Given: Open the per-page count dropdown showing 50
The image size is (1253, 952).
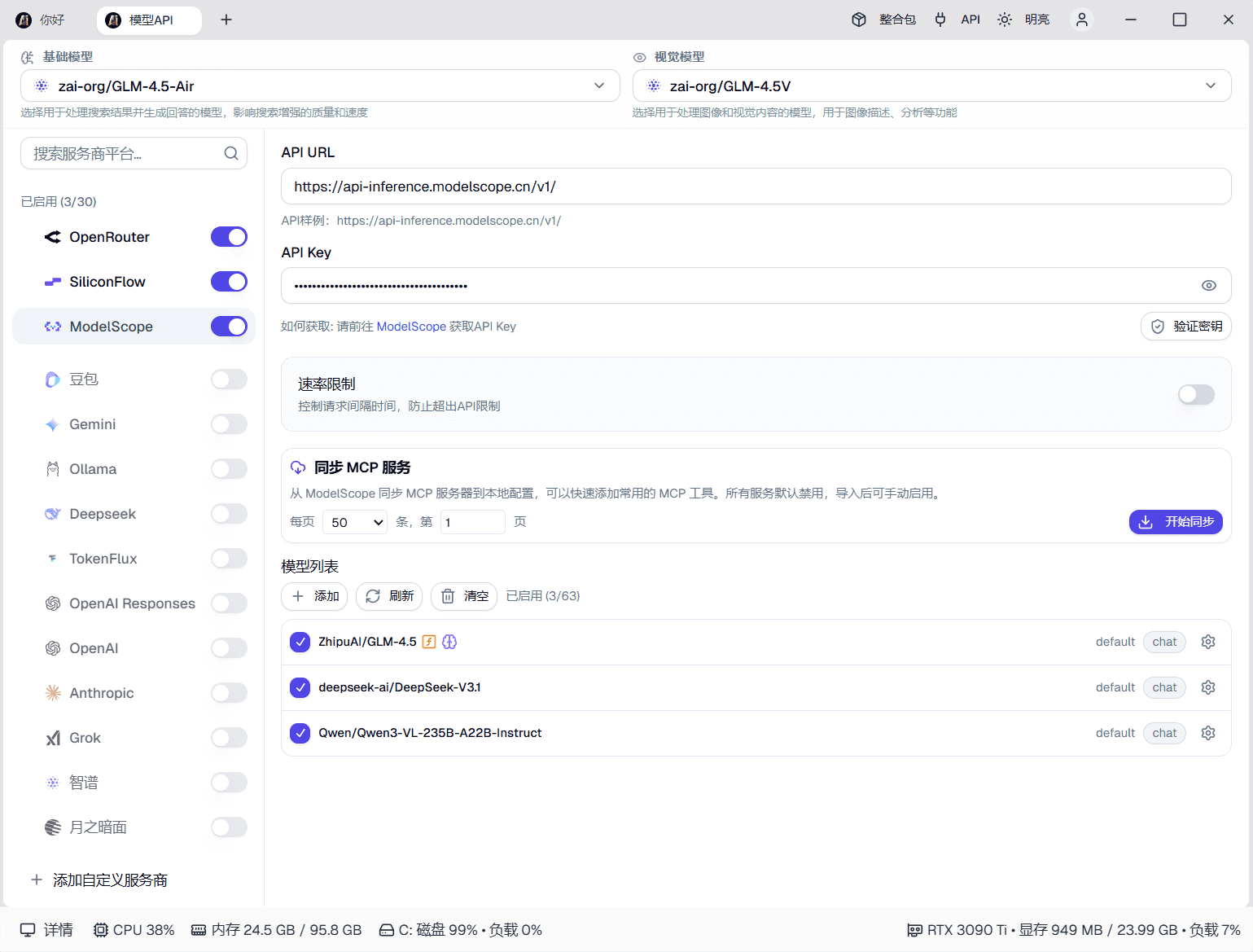Looking at the screenshot, I should tap(356, 522).
